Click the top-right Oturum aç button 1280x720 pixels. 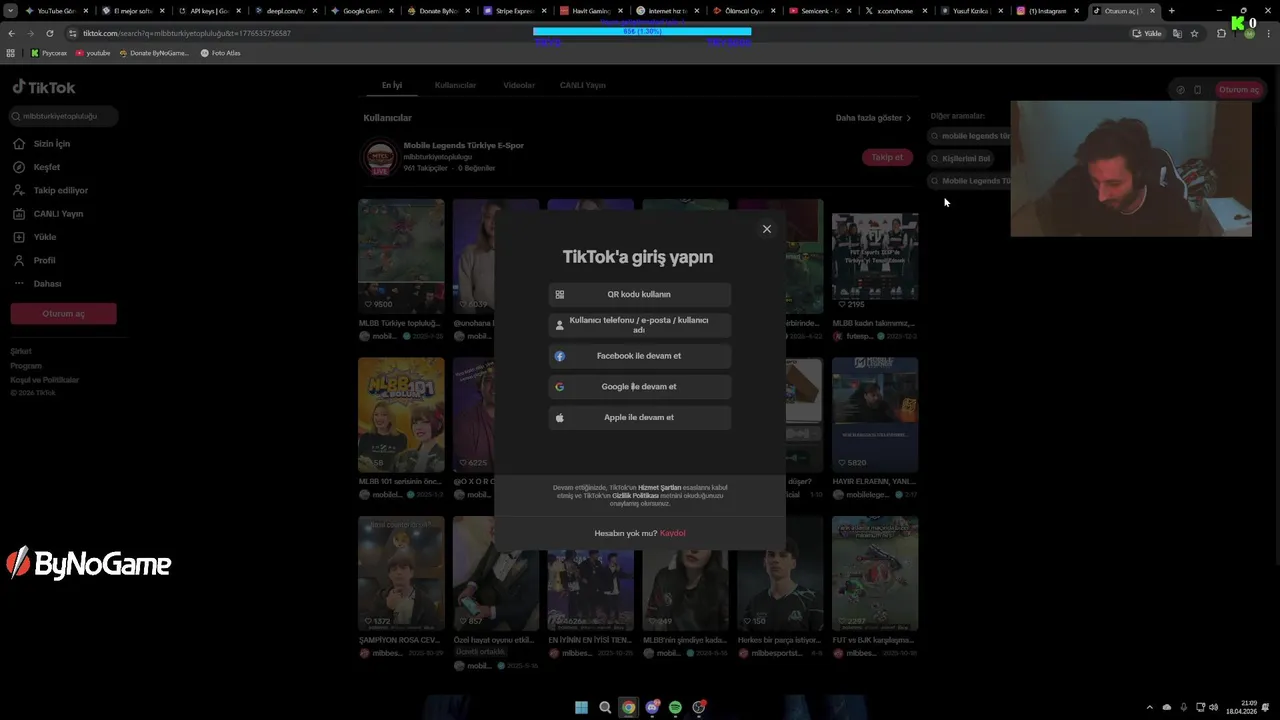coord(1239,90)
